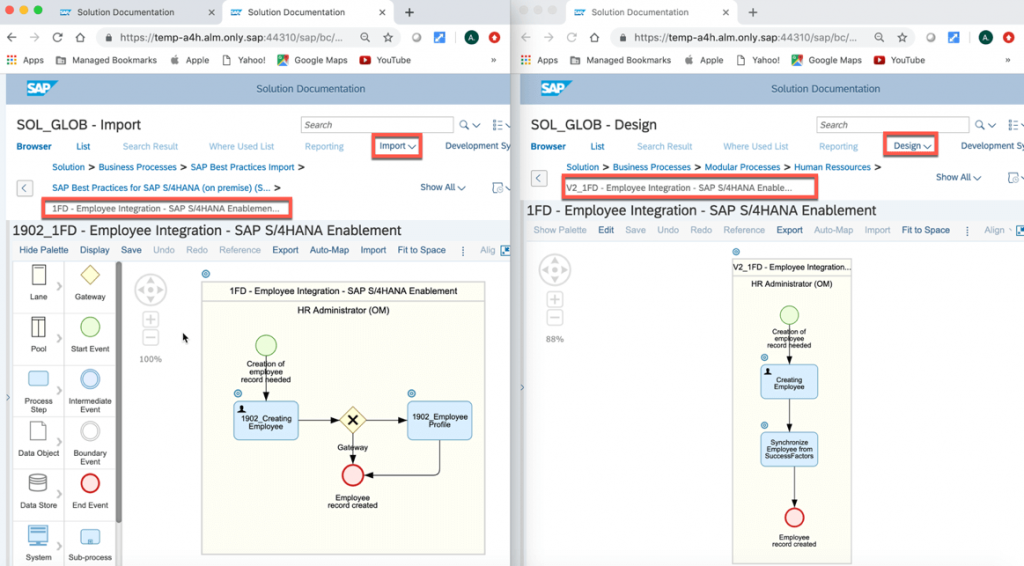
Task: Select the Intermediate Event palette shape
Action: pyautogui.click(x=90, y=379)
